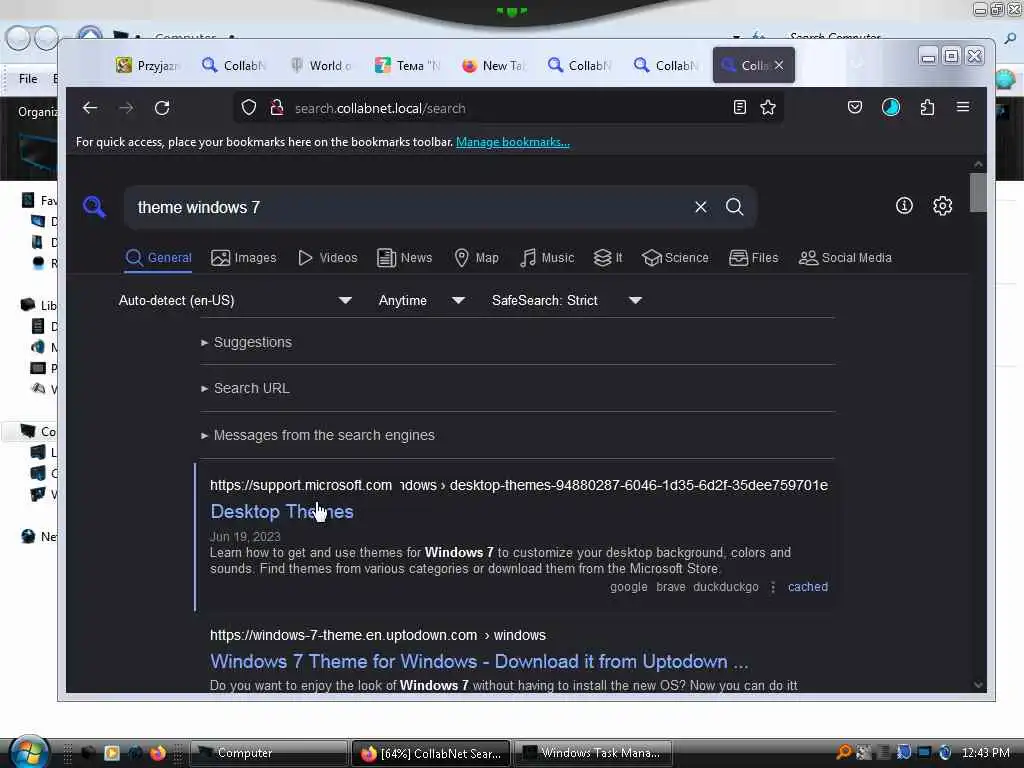Click the CollabNet Search taskbar button

point(430,753)
